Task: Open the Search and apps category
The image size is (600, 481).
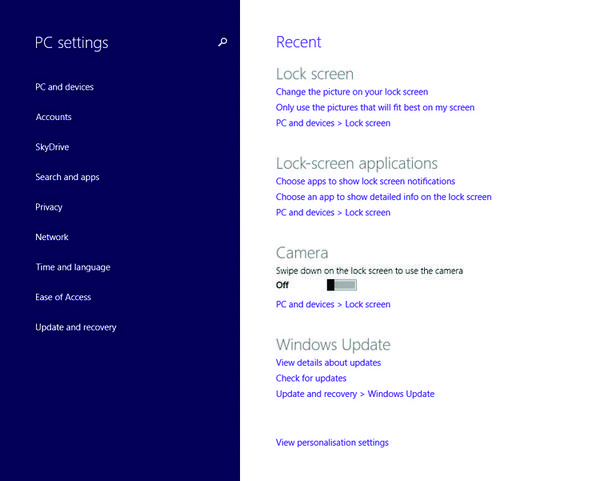Action: tap(67, 177)
